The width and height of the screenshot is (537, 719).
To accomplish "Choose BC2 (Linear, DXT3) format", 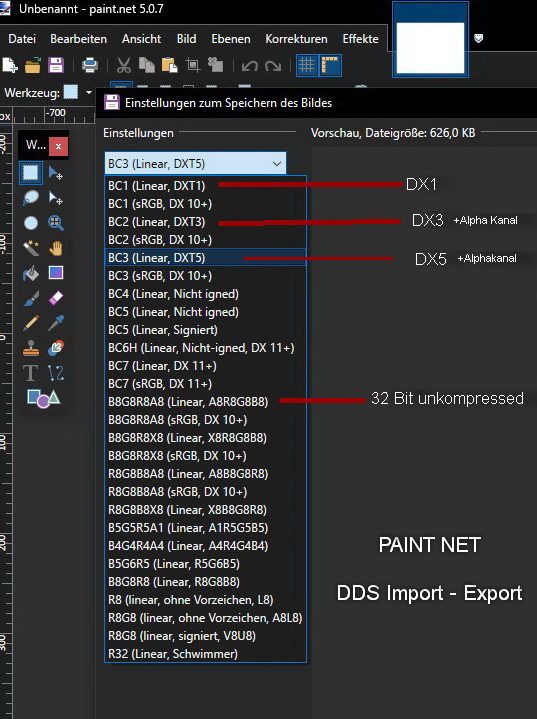I will tap(205, 222).
